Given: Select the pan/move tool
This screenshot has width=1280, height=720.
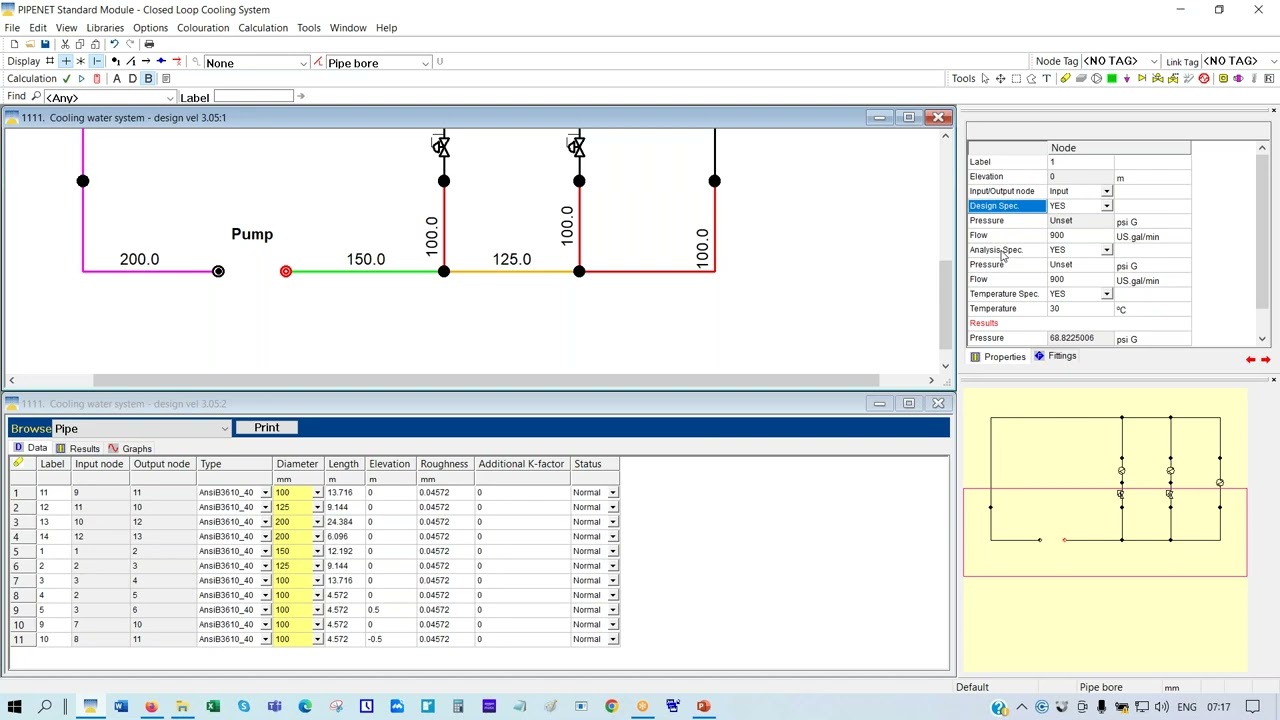Looking at the screenshot, I should click(x=1000, y=78).
